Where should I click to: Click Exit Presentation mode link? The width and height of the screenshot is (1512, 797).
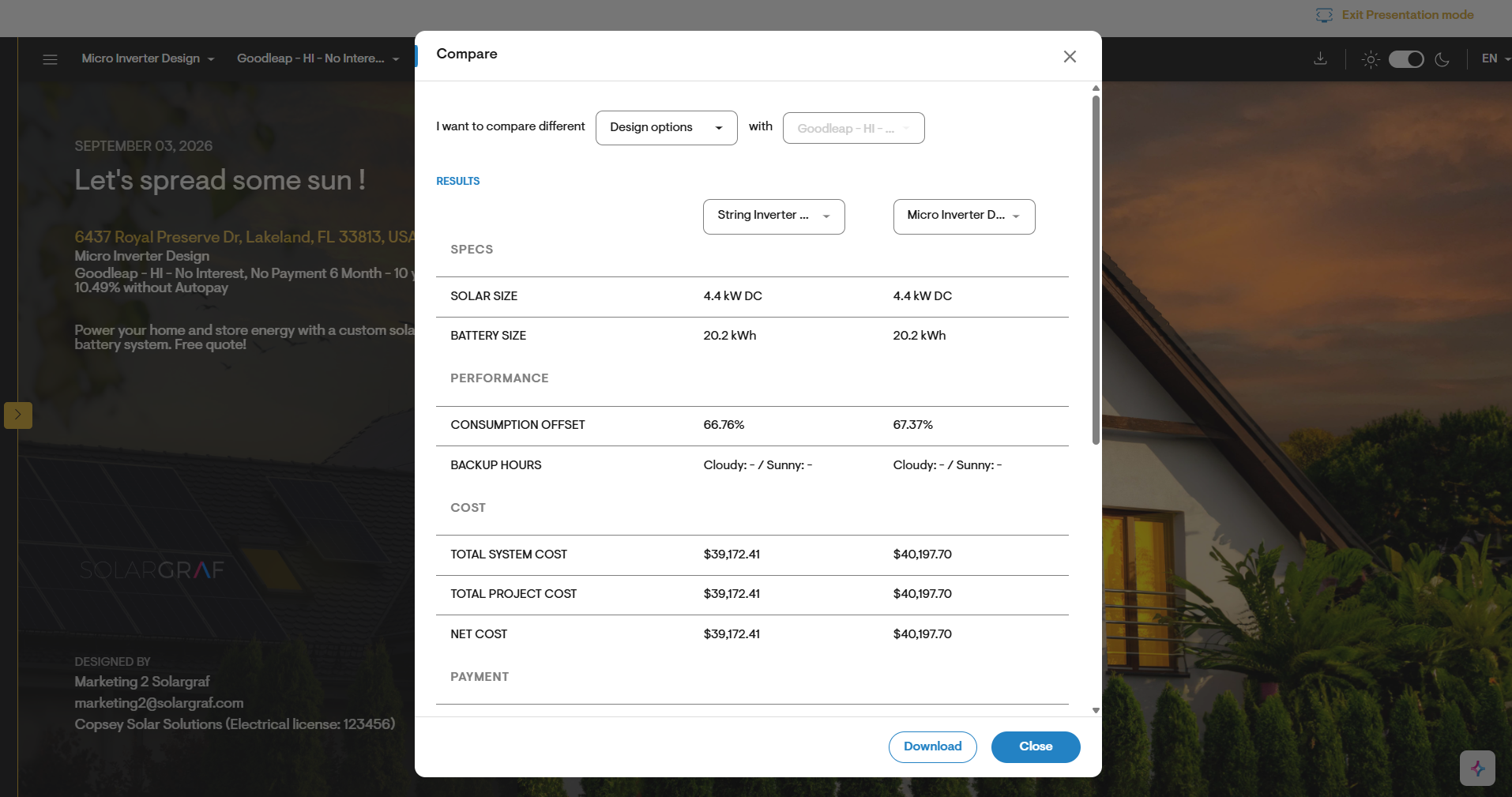click(x=1407, y=15)
